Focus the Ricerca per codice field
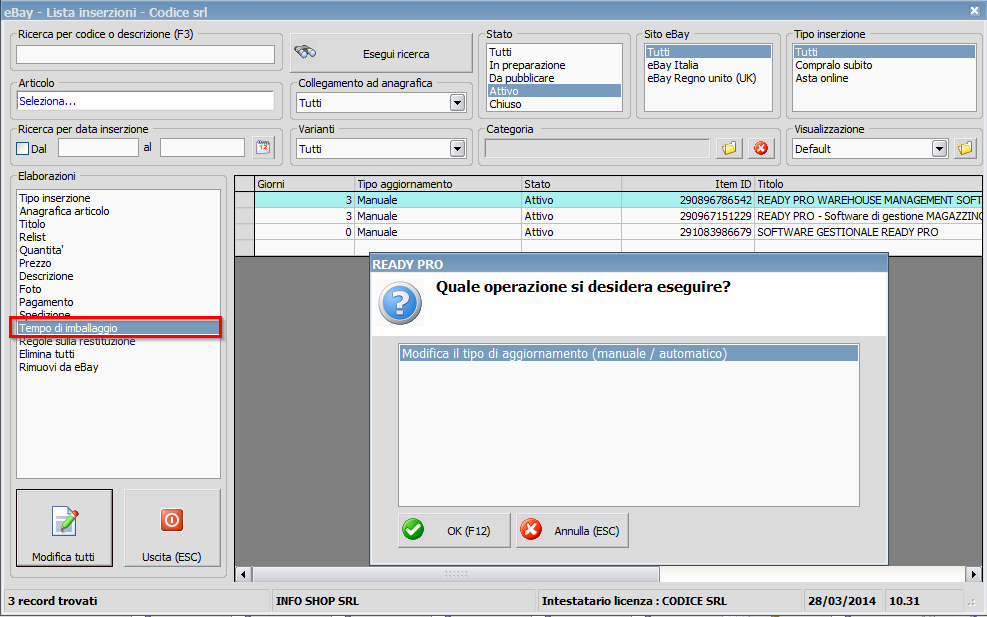Viewport: 987px width, 617px height. click(x=145, y=54)
